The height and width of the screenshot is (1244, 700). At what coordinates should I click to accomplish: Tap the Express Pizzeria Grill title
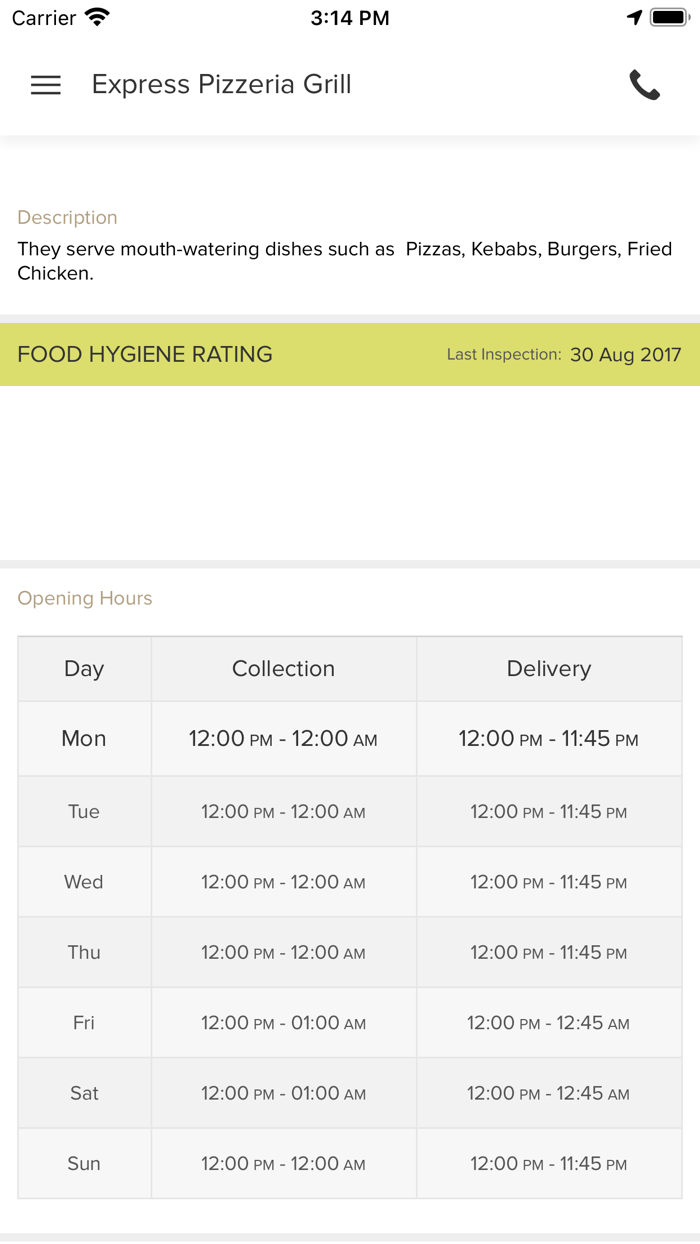(221, 85)
